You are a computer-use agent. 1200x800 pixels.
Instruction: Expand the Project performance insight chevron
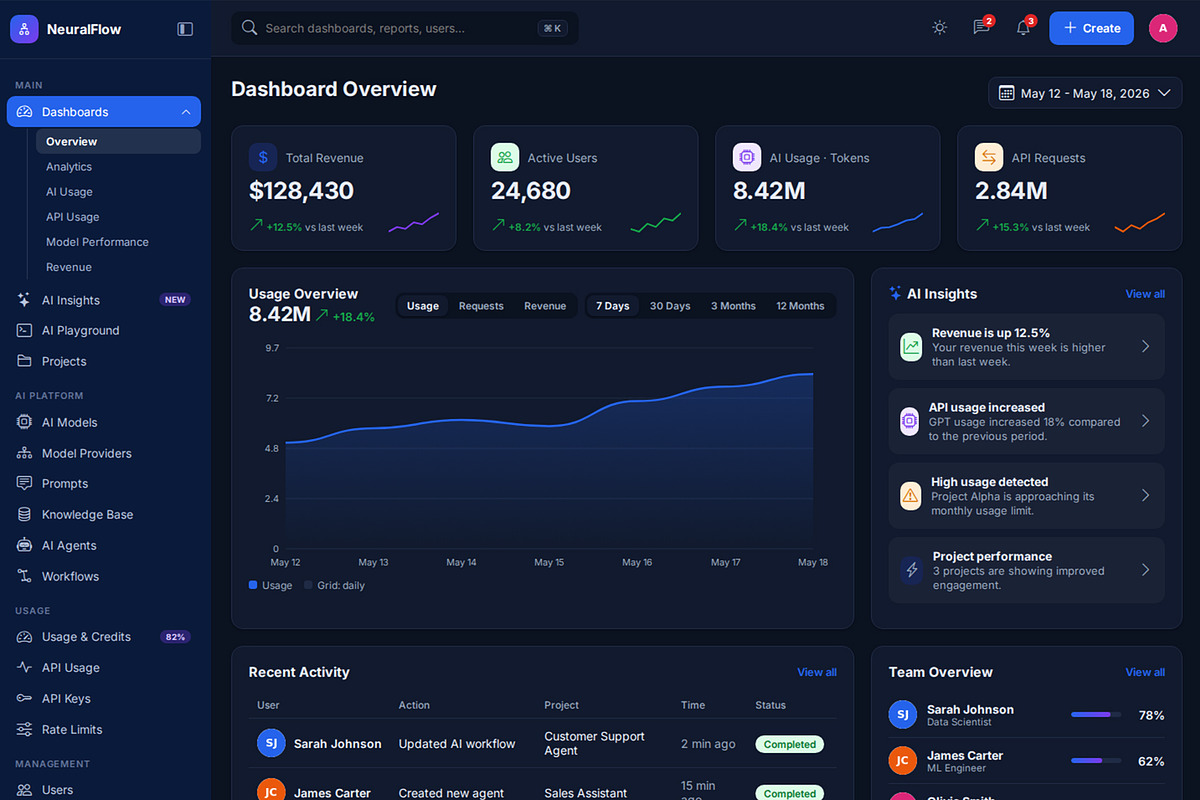(x=1146, y=570)
